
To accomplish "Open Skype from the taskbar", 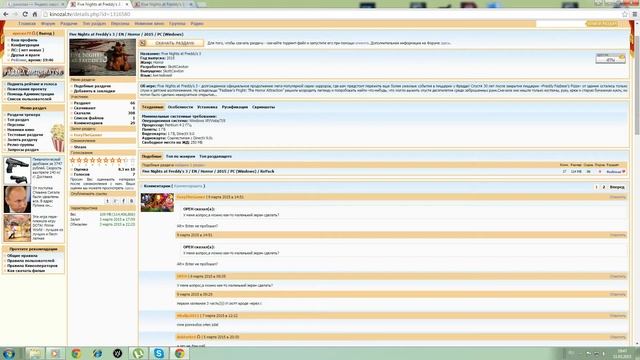I will pyautogui.click(x=159, y=353).
